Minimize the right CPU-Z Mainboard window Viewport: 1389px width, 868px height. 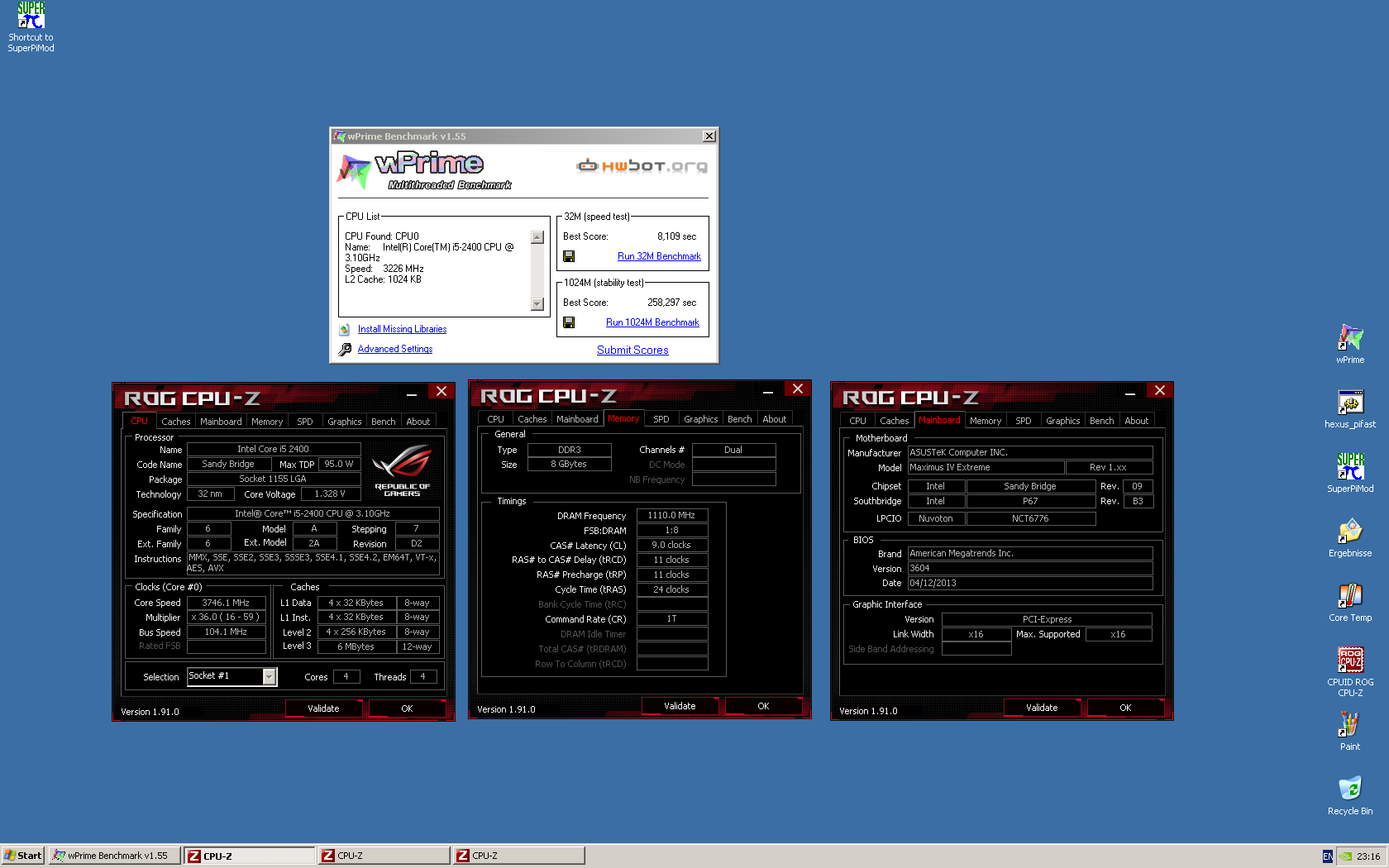tap(1129, 393)
